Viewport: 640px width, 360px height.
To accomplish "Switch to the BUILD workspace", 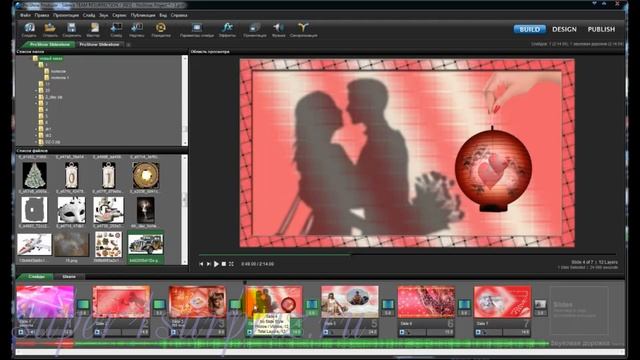I will click(529, 29).
